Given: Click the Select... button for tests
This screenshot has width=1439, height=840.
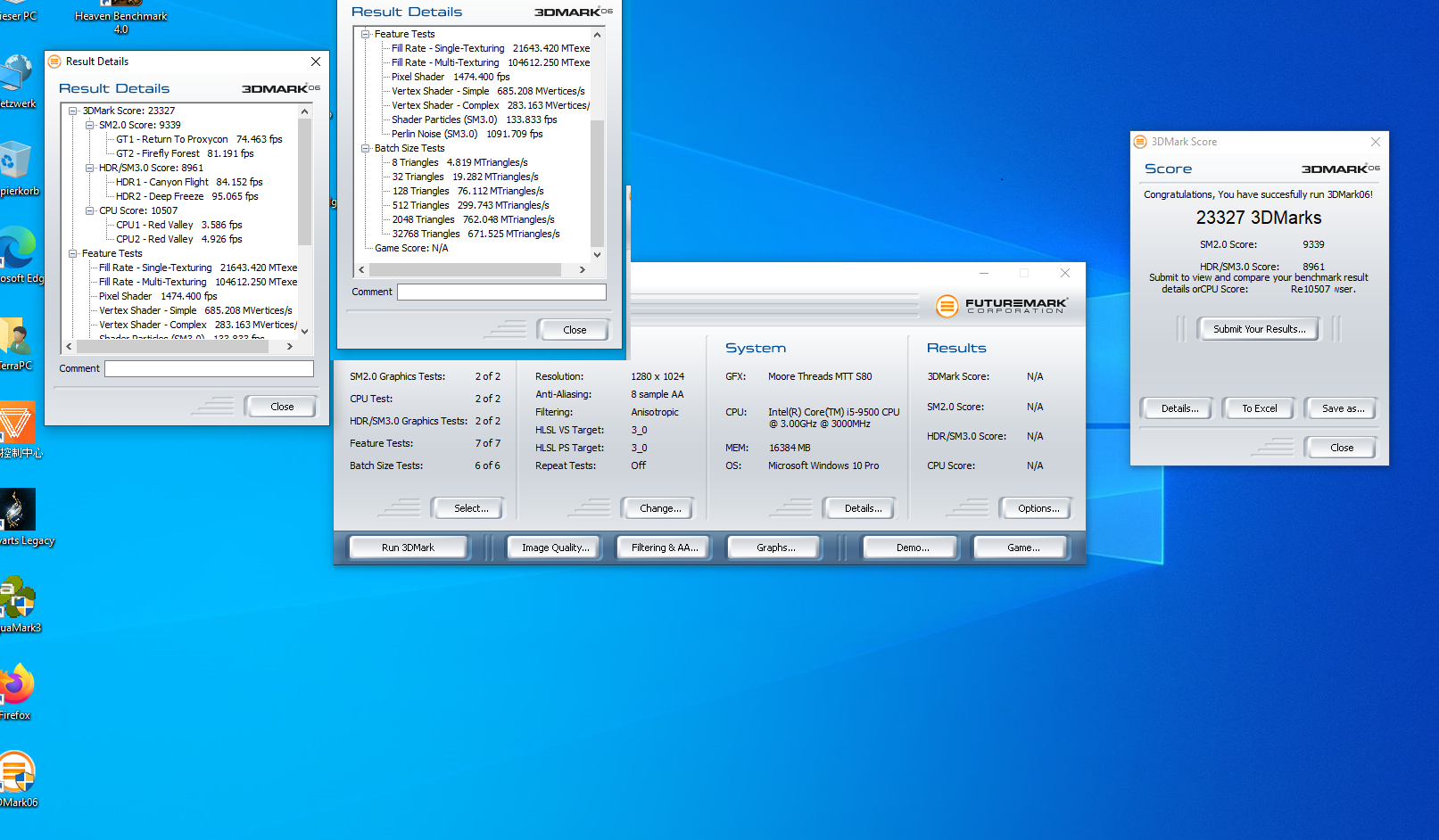Looking at the screenshot, I should (470, 508).
